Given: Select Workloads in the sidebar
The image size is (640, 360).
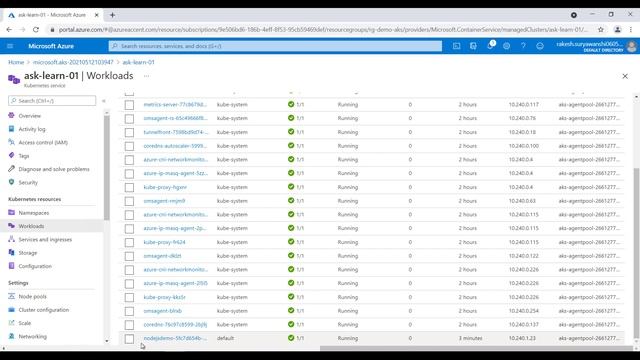Looking at the screenshot, I should (x=31, y=226).
